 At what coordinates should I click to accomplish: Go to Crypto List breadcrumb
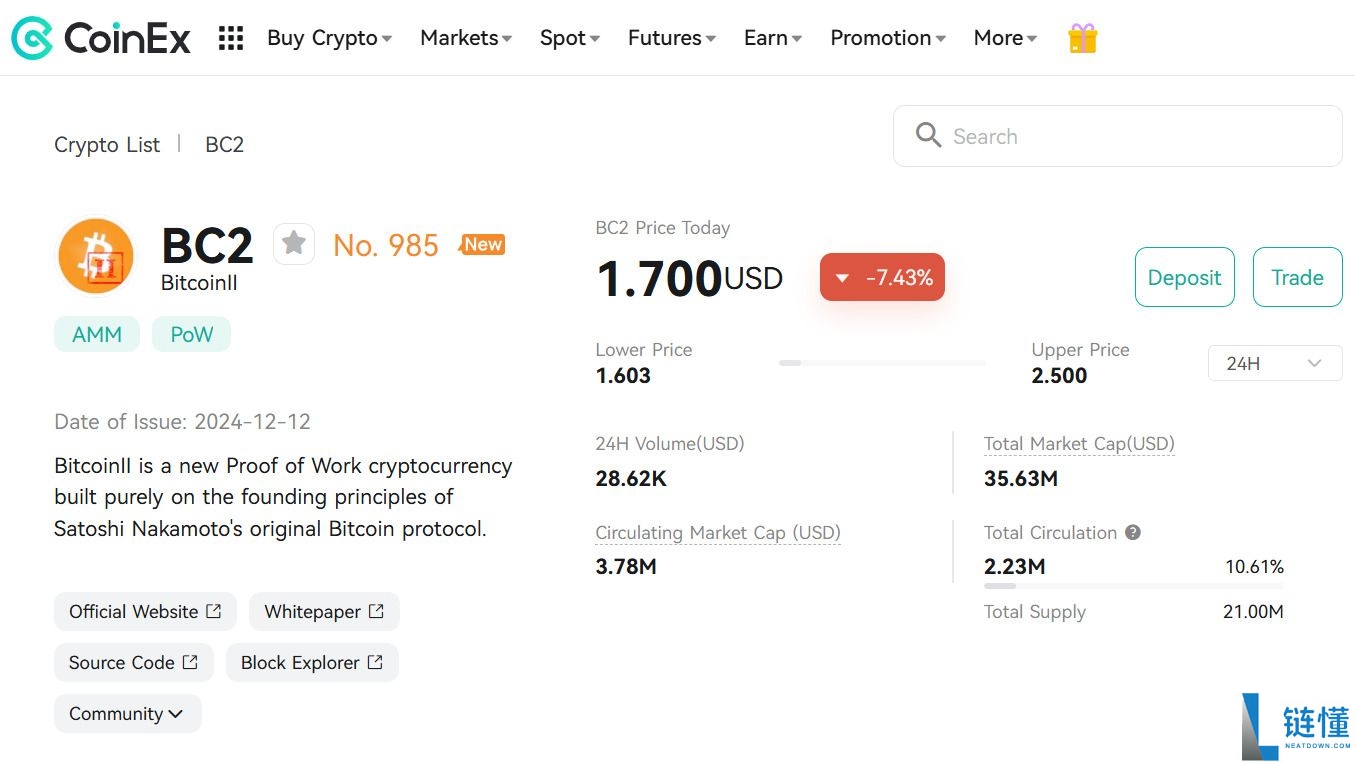[x=107, y=145]
